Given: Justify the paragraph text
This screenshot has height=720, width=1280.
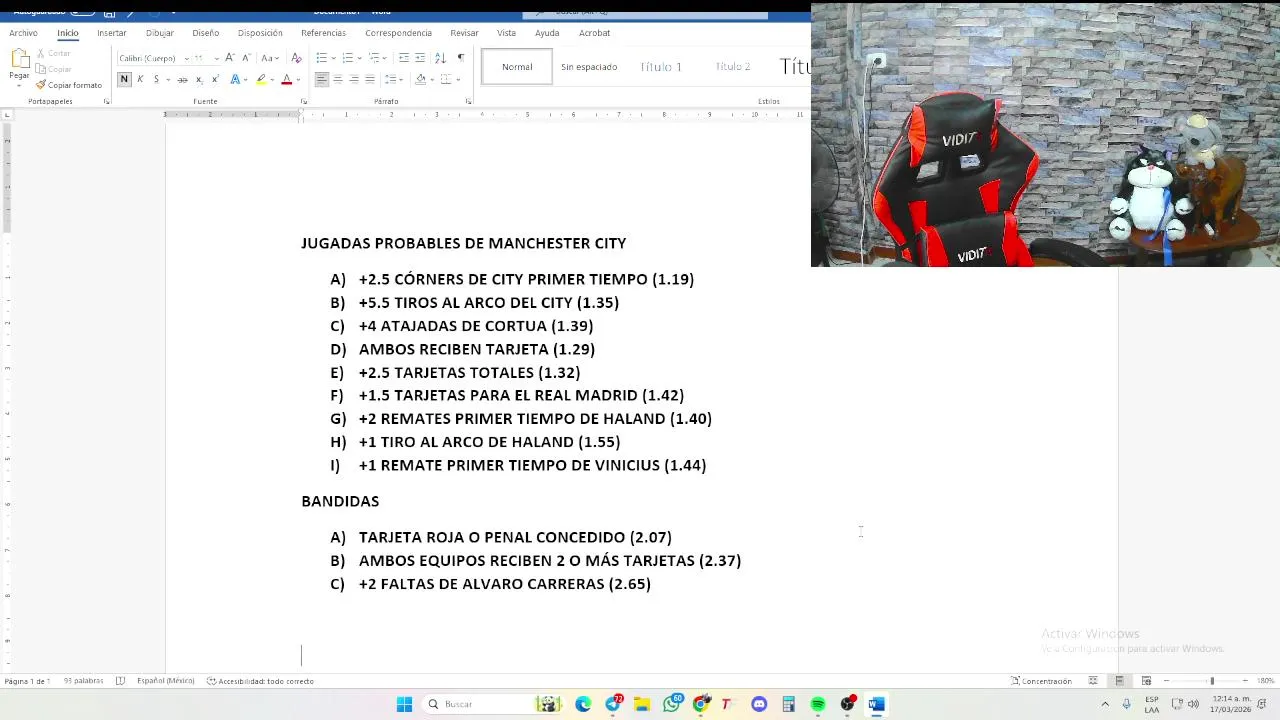Looking at the screenshot, I should 370,79.
